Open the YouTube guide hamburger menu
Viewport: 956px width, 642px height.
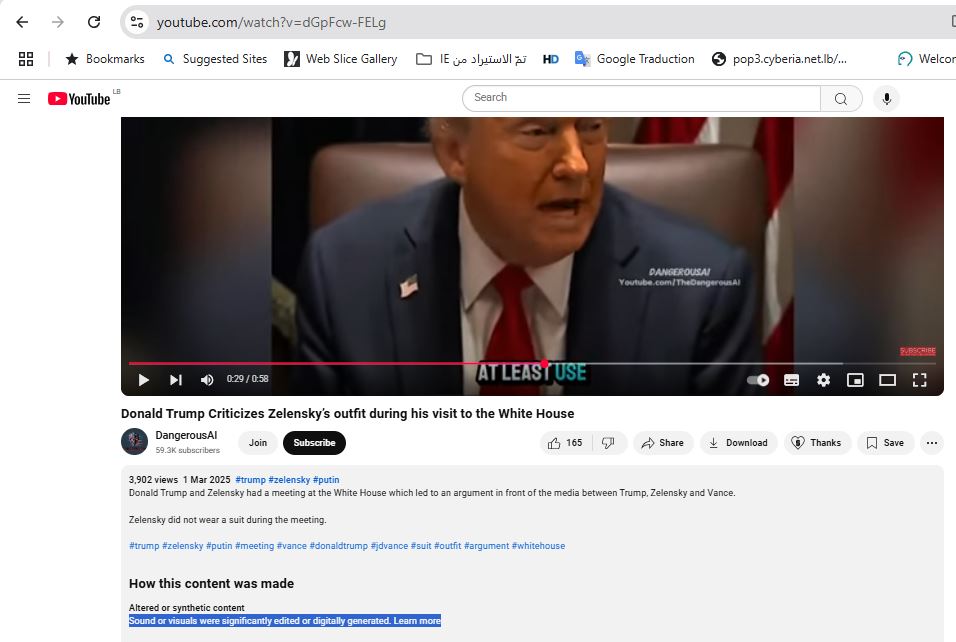[x=24, y=98]
